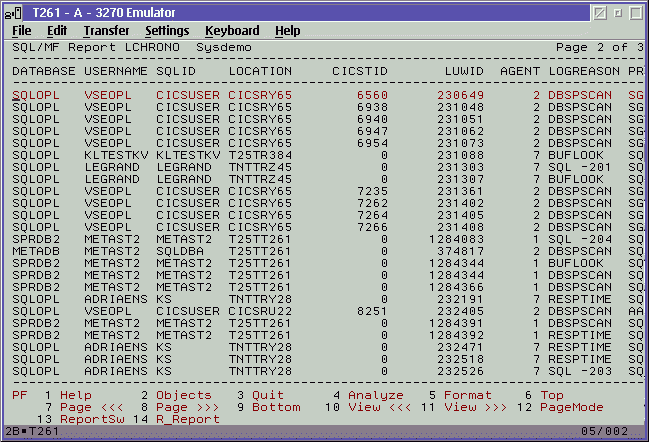Viewport: 649px width, 442px height.
Task: Click the PageMode PF12 label
Action: point(572,407)
